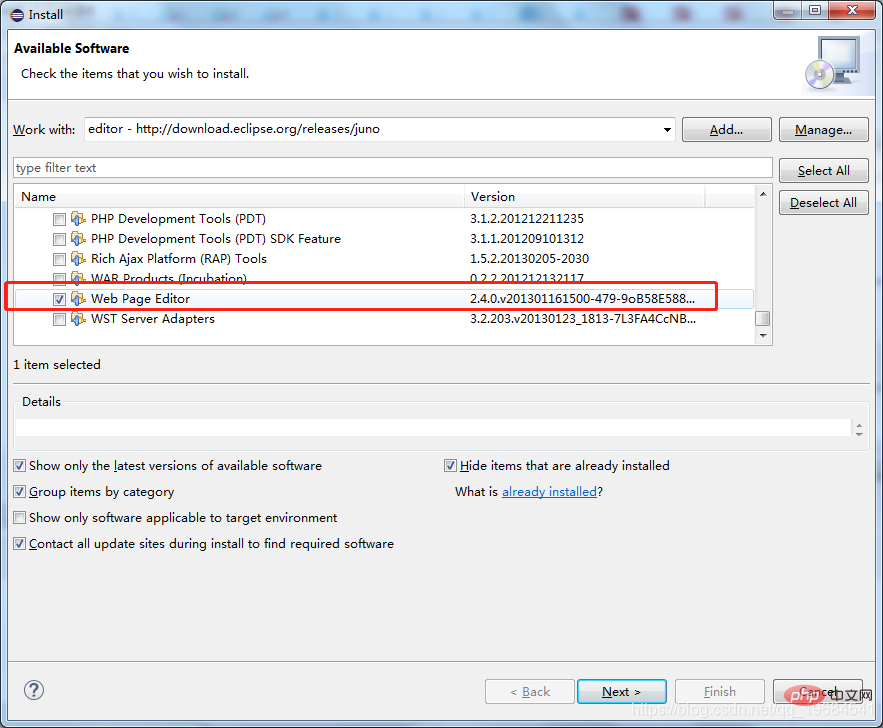
Task: Toggle Group items by category checkbox
Action: tap(20, 492)
